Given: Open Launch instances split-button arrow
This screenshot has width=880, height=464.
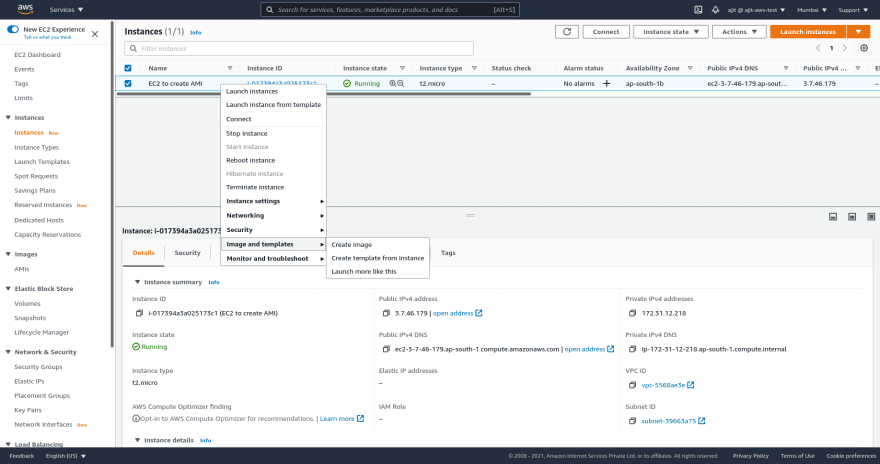Looking at the screenshot, I should 858,32.
